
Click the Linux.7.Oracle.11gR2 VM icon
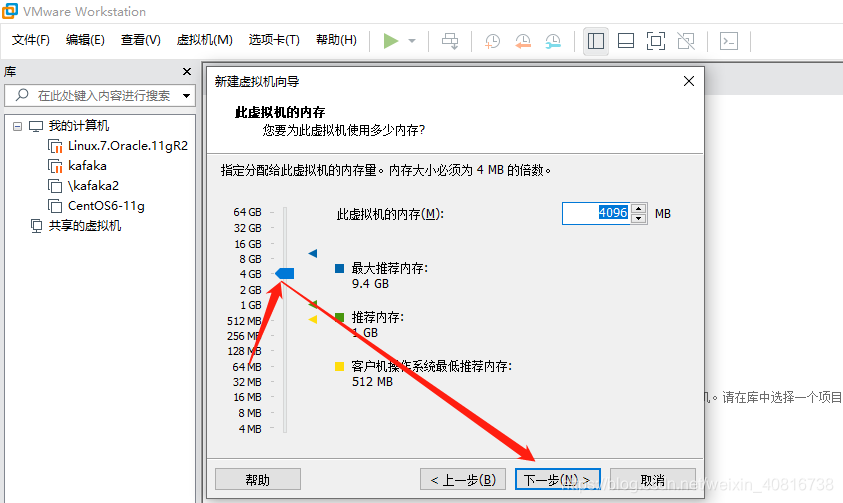55,146
